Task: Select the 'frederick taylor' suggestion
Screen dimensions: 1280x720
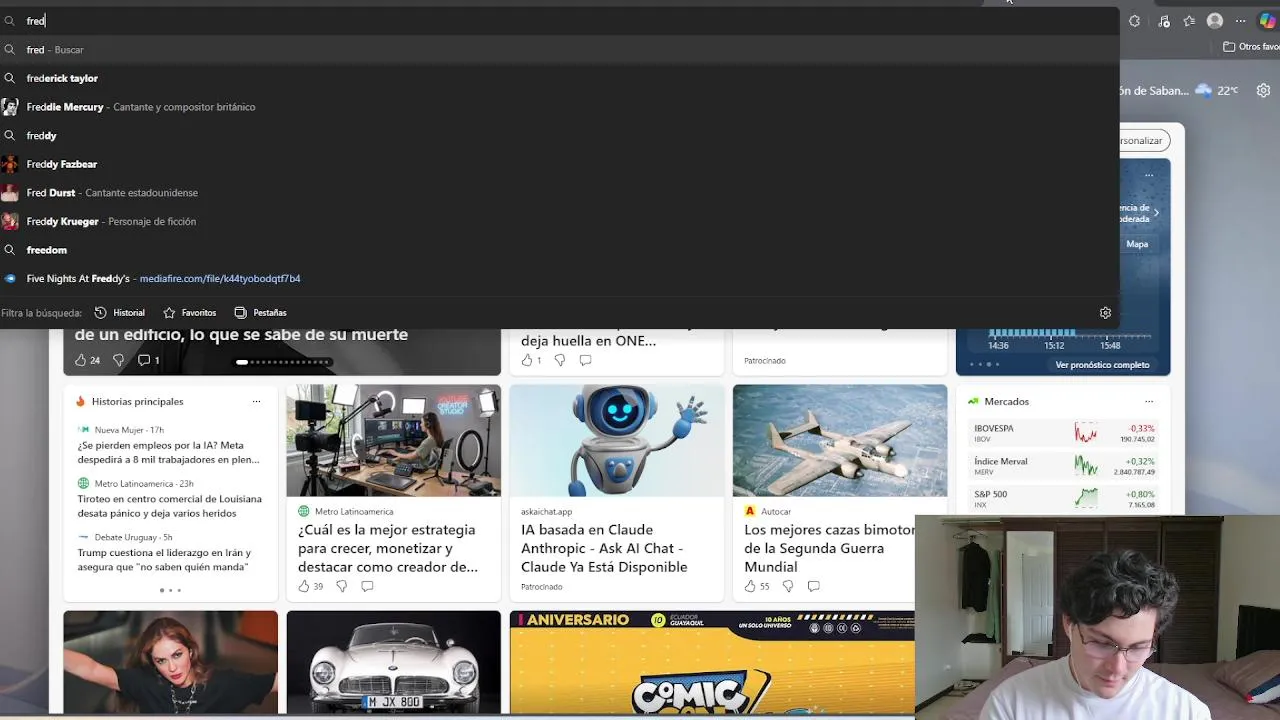Action: (560, 78)
